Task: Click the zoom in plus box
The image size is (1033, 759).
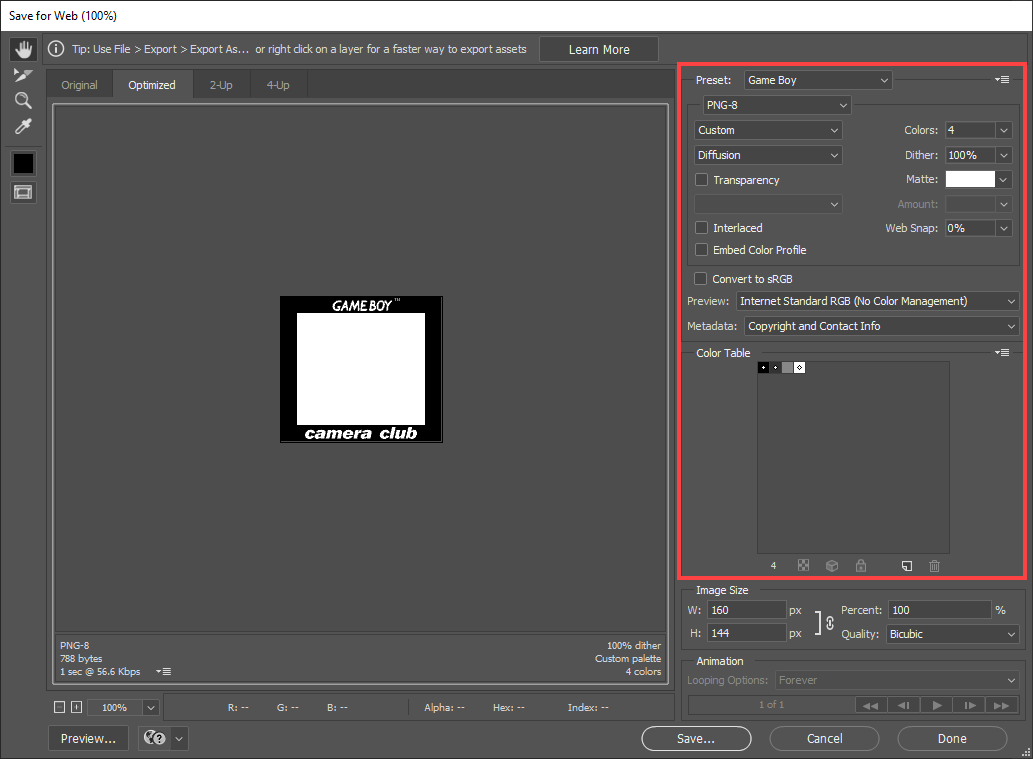Action: pyautogui.click(x=76, y=707)
